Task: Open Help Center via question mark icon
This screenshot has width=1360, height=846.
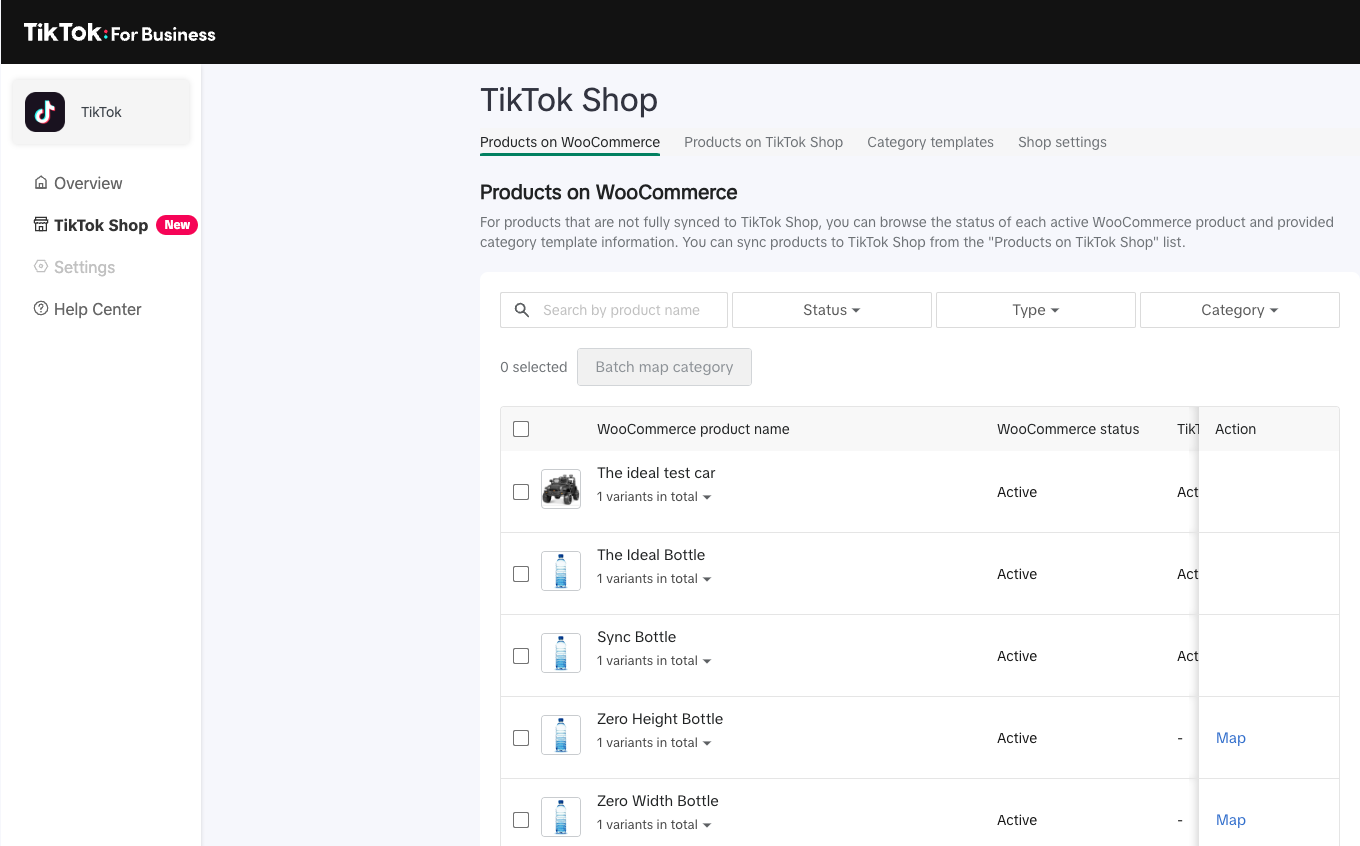Action: [x=41, y=309]
